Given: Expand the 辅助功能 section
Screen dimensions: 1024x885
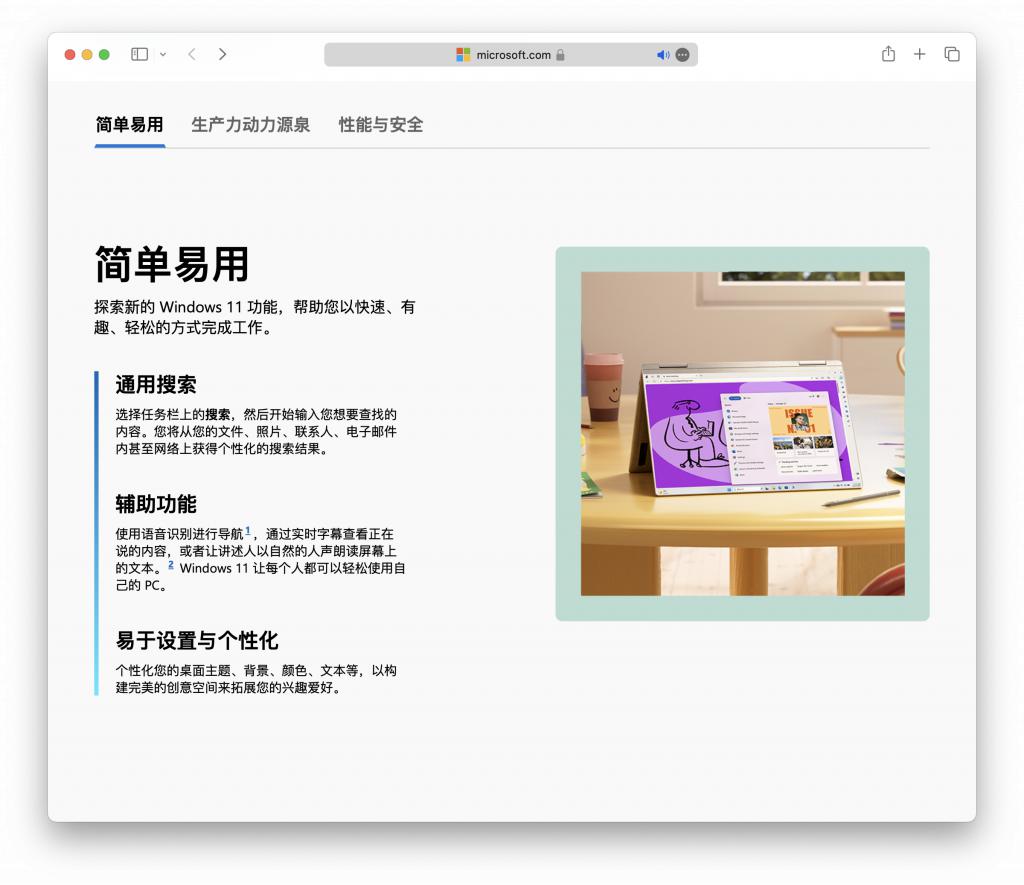Looking at the screenshot, I should (156, 504).
